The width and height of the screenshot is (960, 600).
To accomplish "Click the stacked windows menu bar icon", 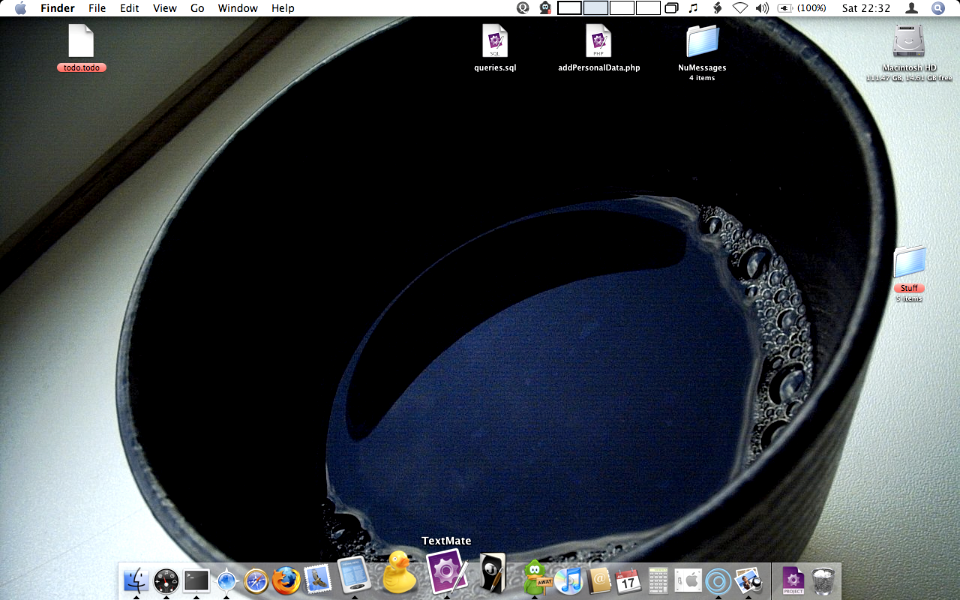I will click(672, 8).
